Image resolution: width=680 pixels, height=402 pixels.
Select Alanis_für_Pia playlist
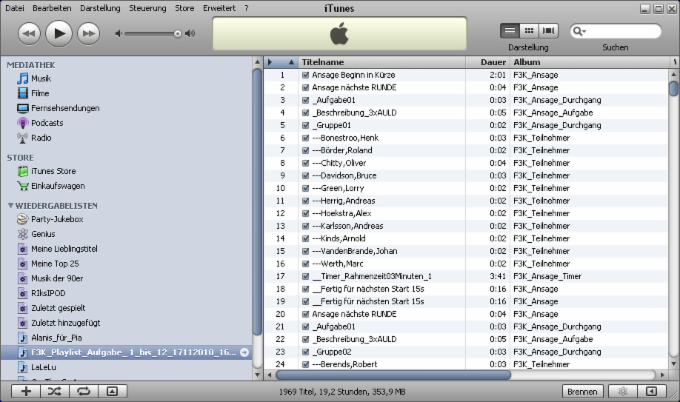coord(56,337)
